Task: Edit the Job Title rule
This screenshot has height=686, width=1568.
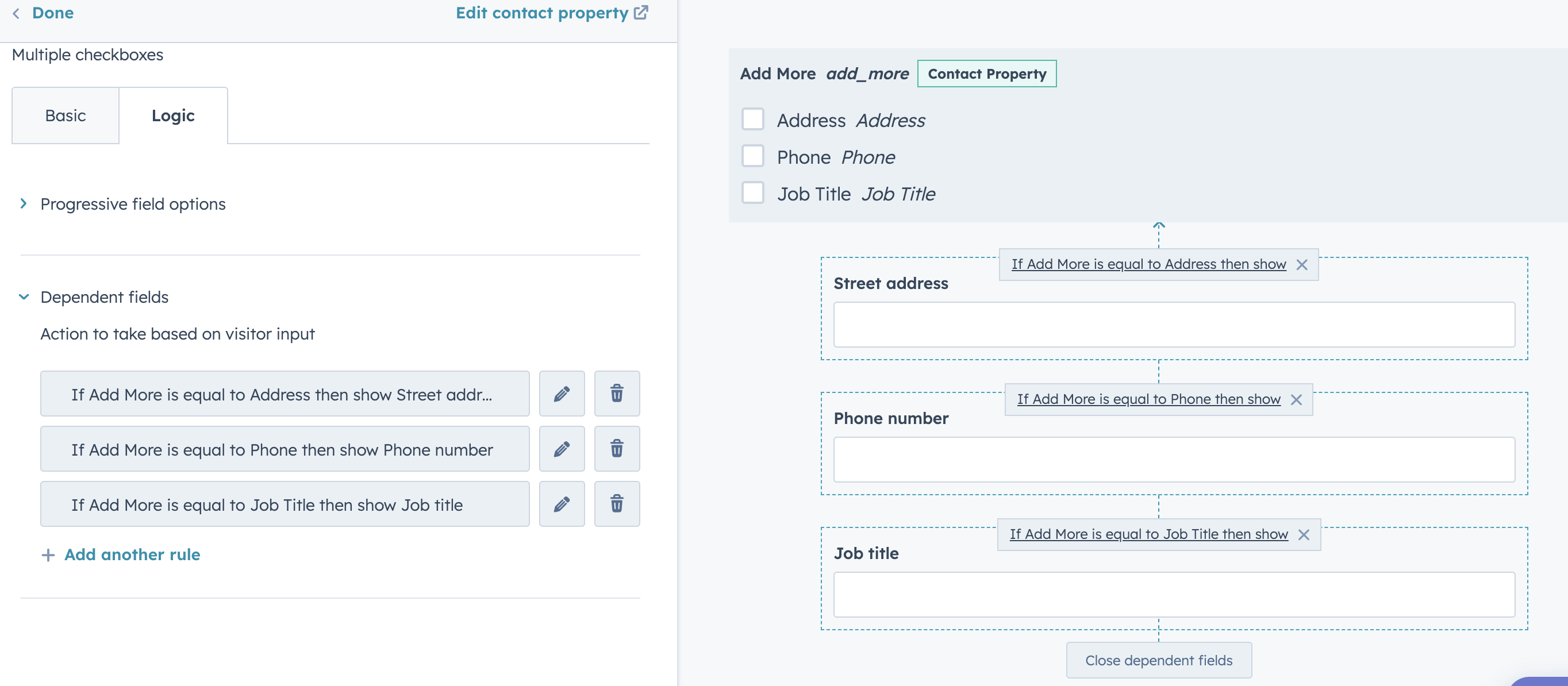Action: 561,504
